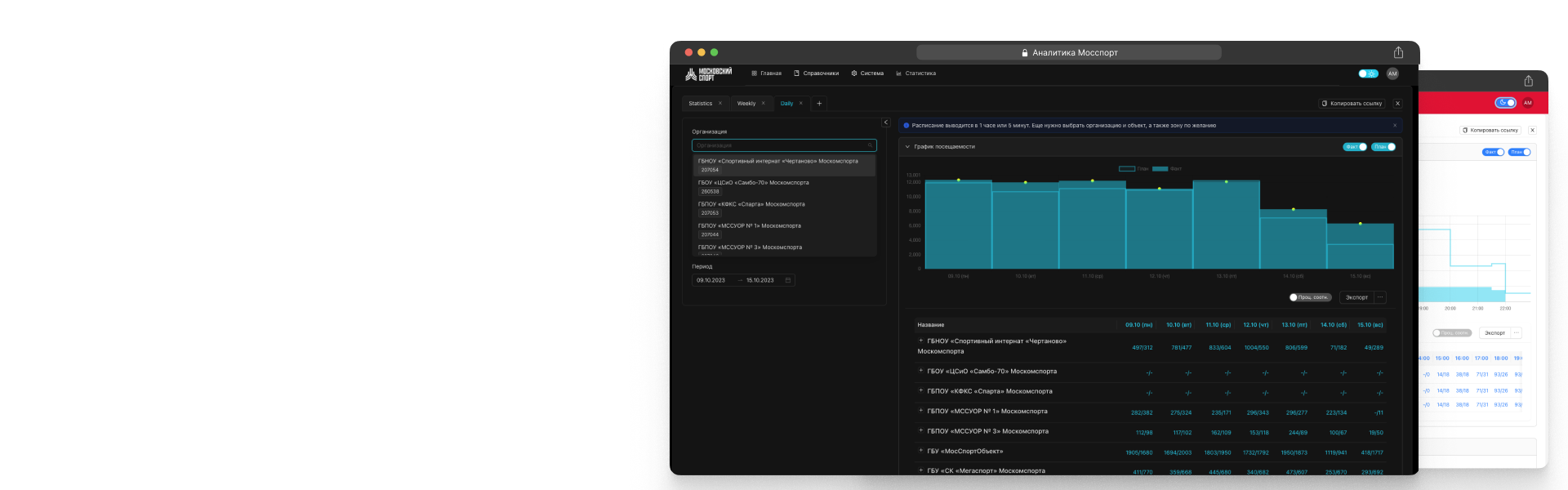Click the 09.10 bar in attendance chart
Viewport: 1568px width, 490px height.
tap(958, 225)
